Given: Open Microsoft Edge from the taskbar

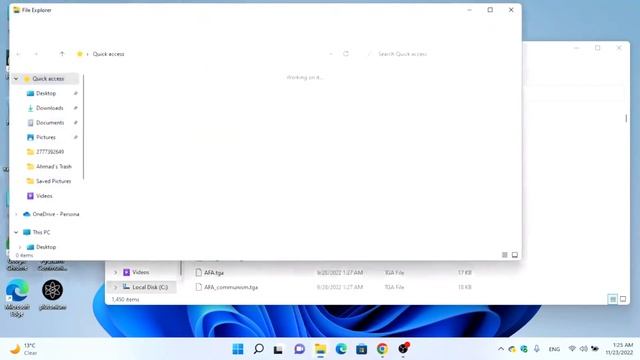Looking at the screenshot, I should click(x=341, y=349).
